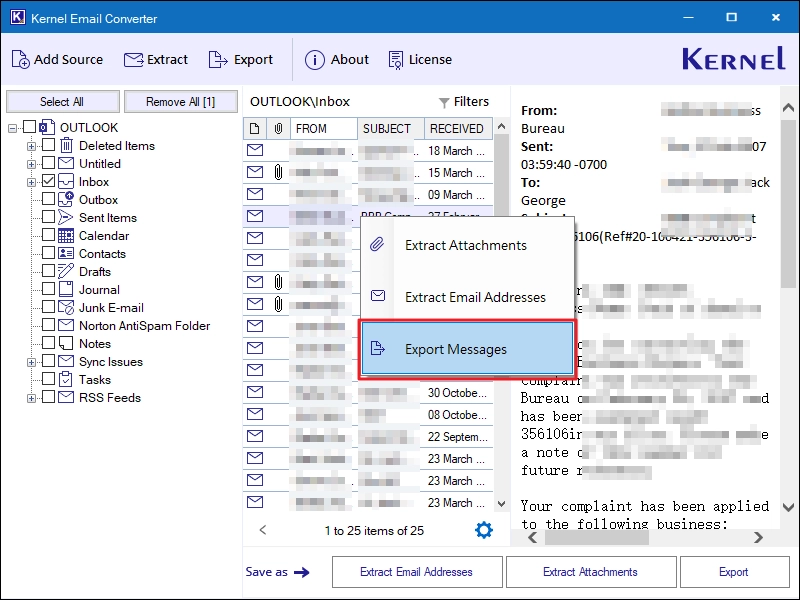Screen dimensions: 800x600
Task: Check the RSS Feeds checkbox
Action: (x=48, y=396)
